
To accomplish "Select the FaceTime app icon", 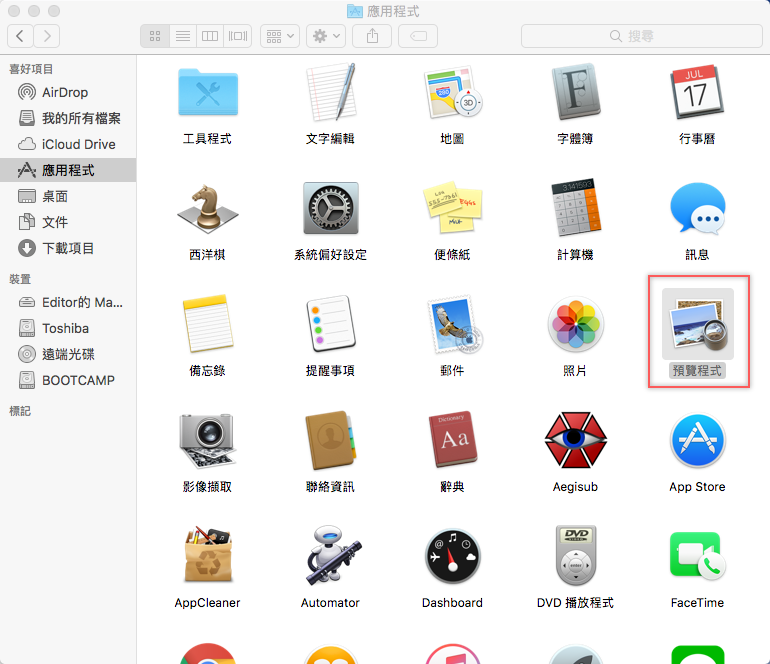I will click(697, 556).
